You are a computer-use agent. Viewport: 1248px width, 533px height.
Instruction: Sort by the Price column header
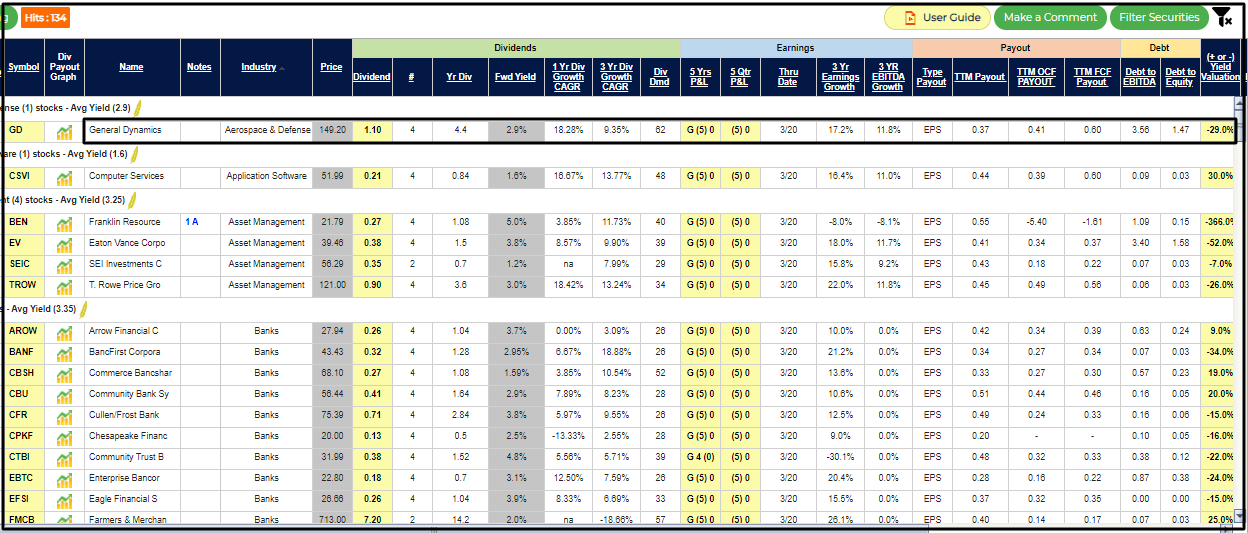coord(331,67)
